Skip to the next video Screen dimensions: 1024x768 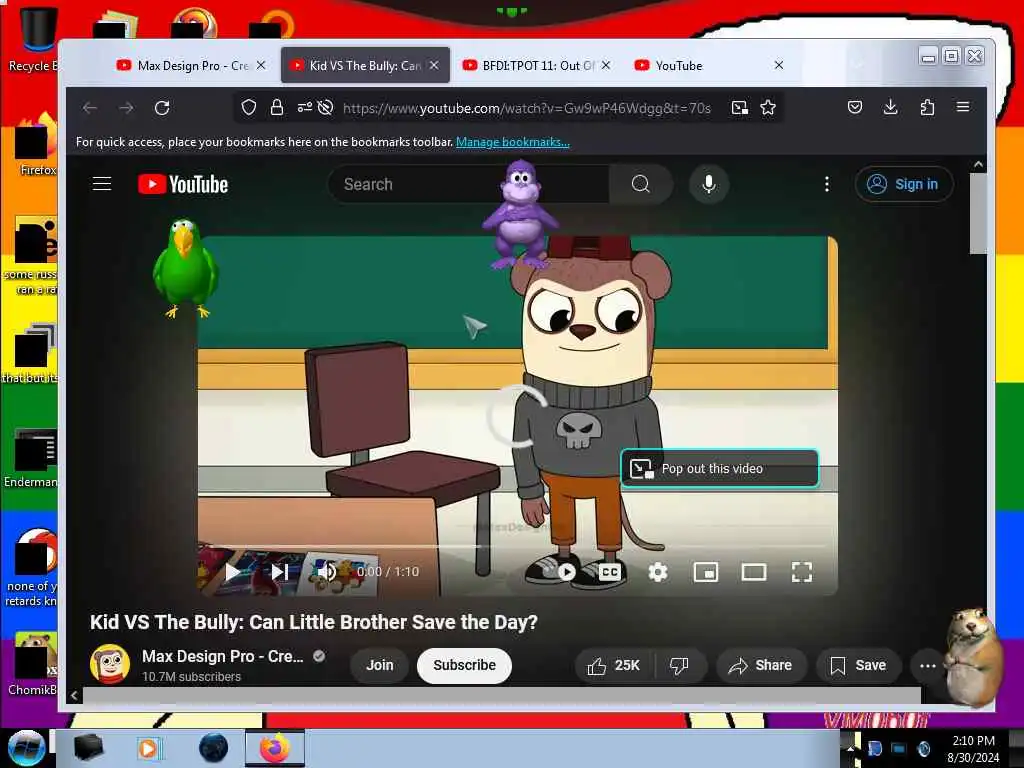pos(280,572)
